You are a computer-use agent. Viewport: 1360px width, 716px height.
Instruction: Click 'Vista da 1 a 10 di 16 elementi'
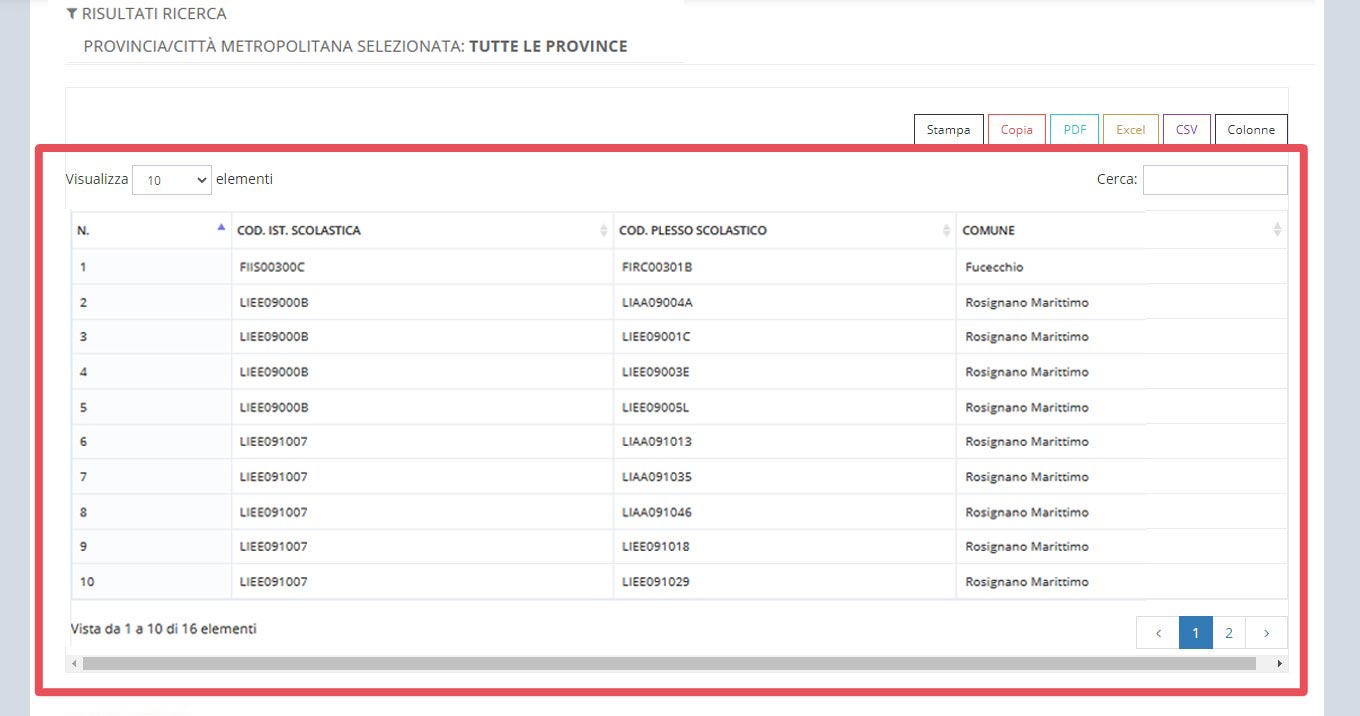click(164, 629)
